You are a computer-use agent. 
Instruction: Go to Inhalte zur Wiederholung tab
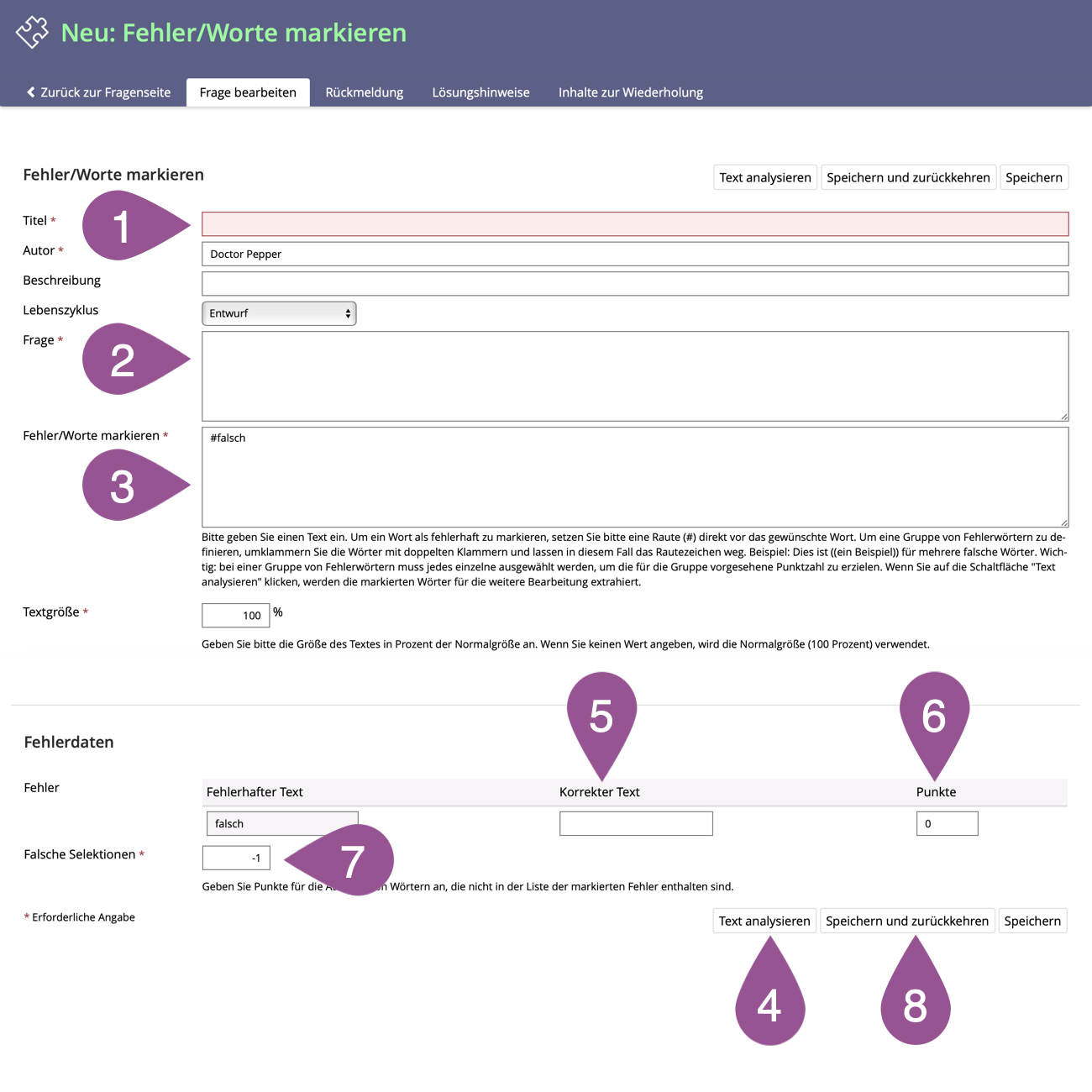630,92
